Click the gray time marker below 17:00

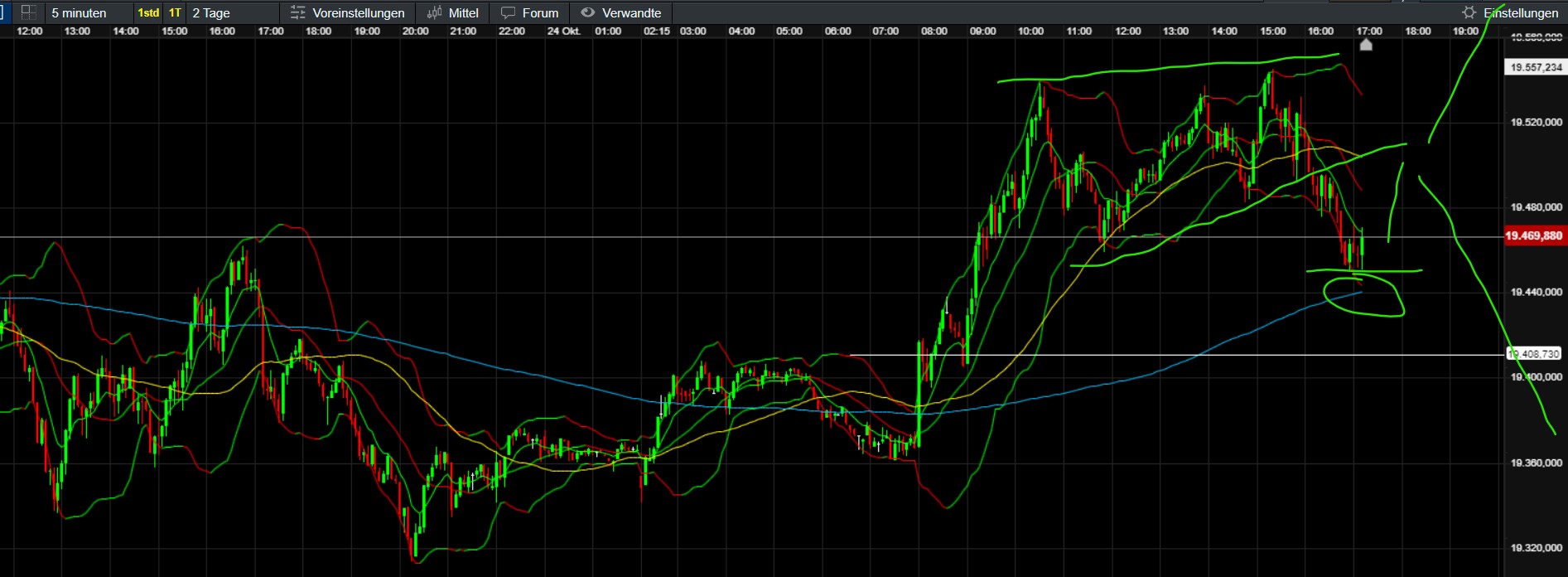1367,45
